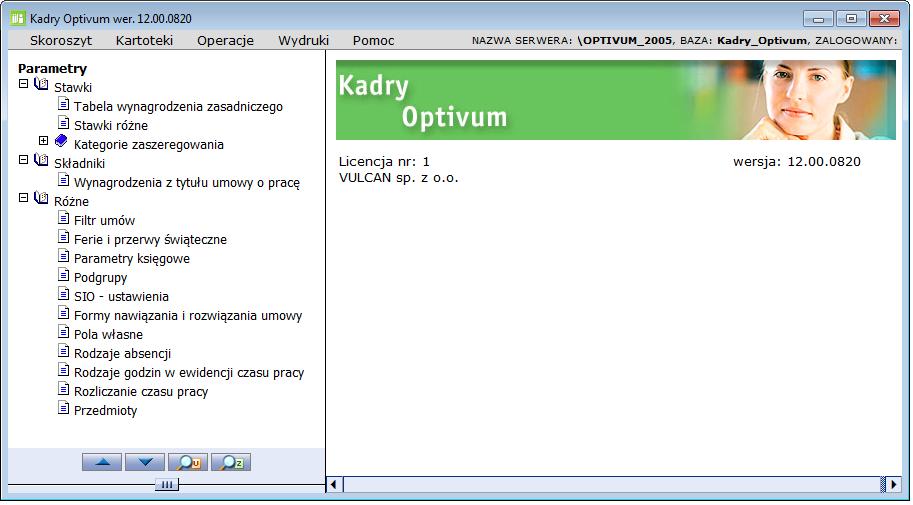The image size is (913, 505).
Task: Click the horizontal scrollbar right arrow
Action: [893, 484]
